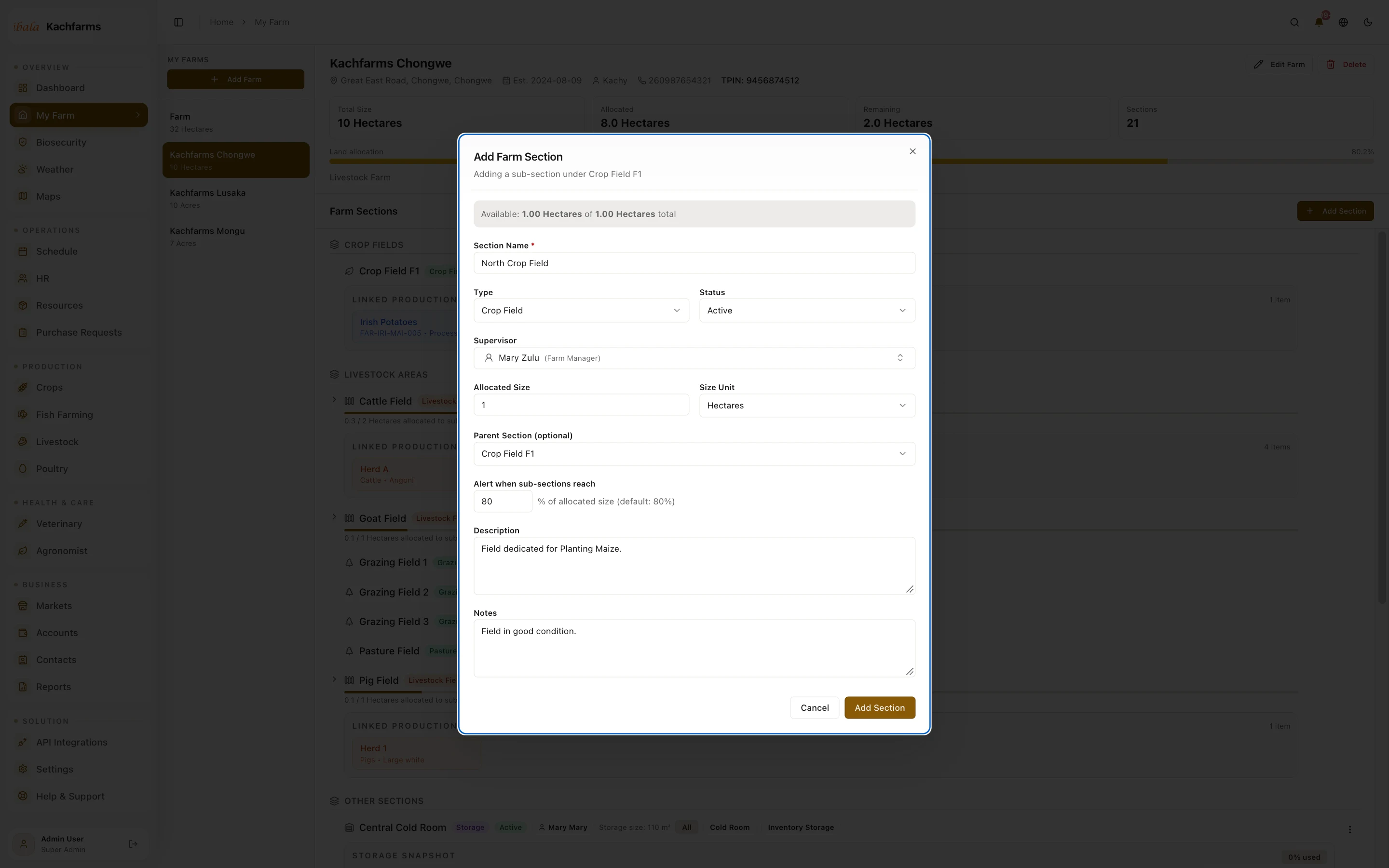Click the Biosecurity shield icon
1389x868 pixels.
[x=23, y=142]
